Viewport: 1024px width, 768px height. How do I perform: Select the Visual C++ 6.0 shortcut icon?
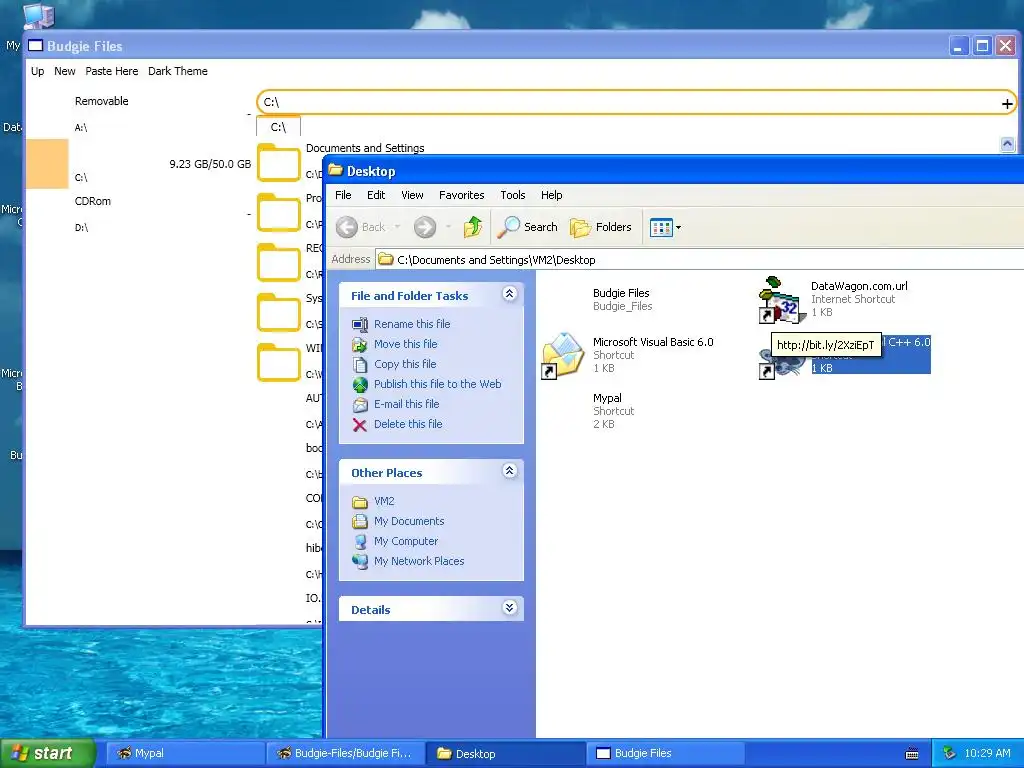(x=781, y=362)
